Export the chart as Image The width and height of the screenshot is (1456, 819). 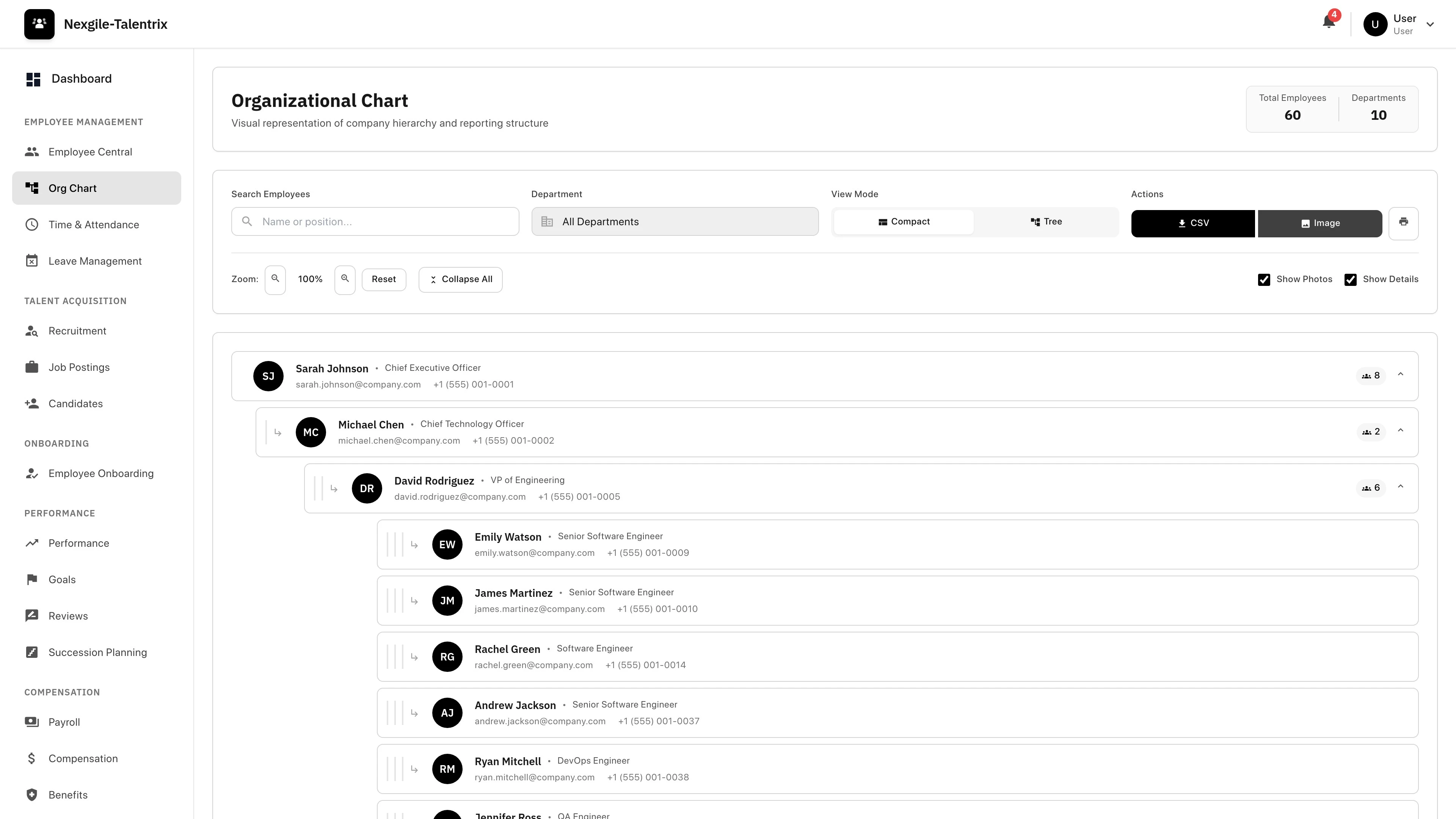pos(1320,223)
